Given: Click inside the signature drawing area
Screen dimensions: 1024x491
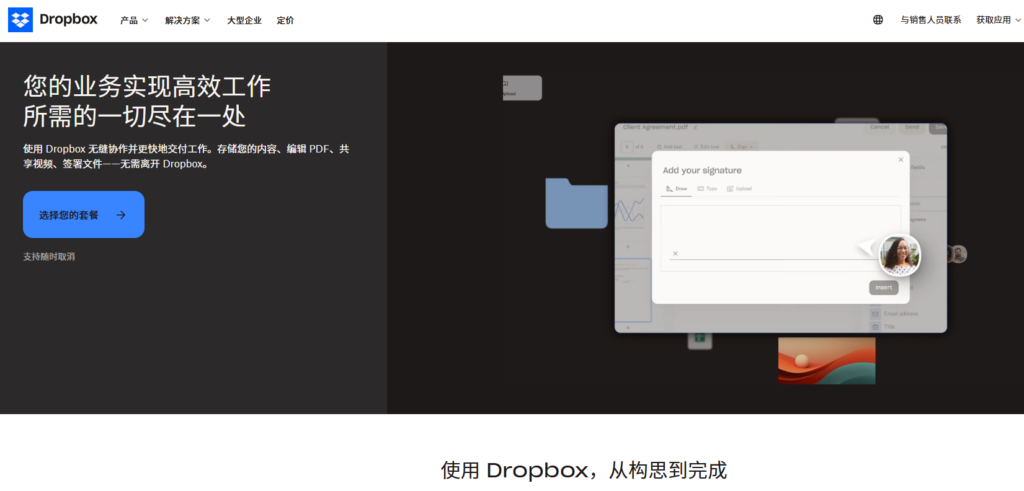Looking at the screenshot, I should click(780, 238).
